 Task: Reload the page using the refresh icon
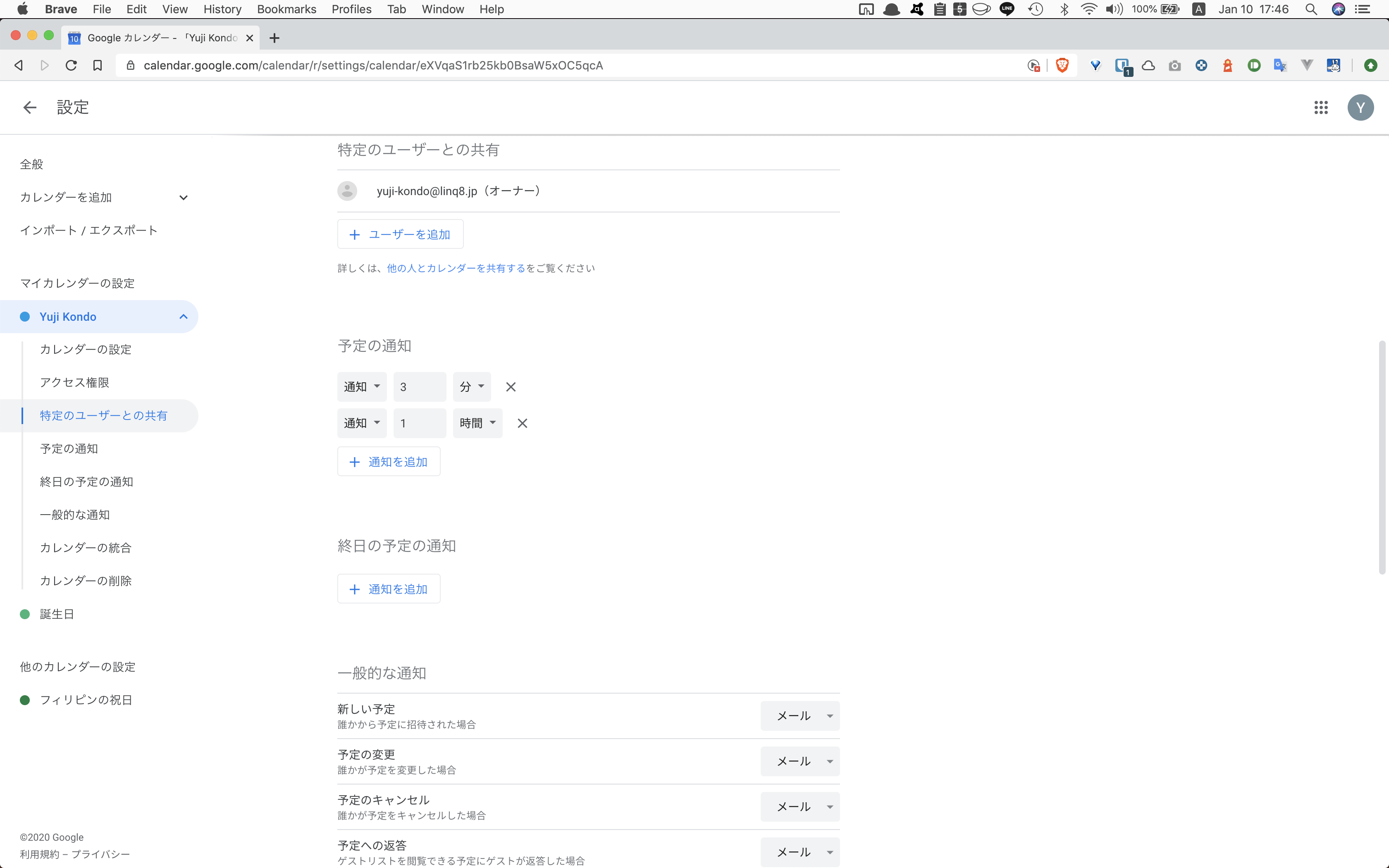tap(71, 65)
